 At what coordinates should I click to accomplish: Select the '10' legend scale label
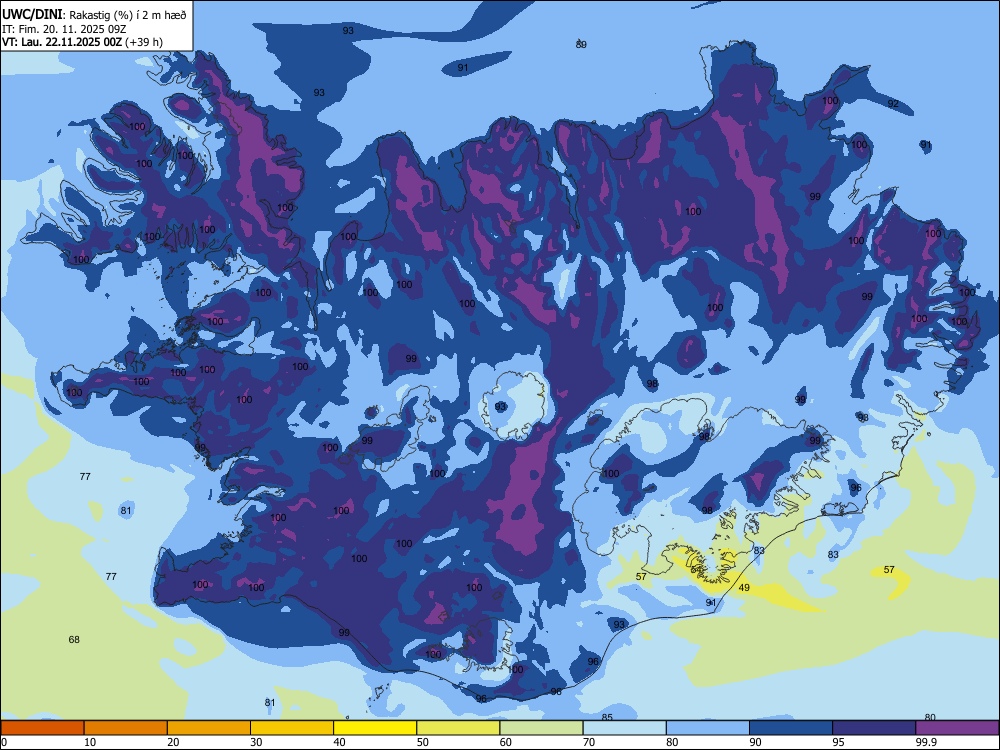90,742
